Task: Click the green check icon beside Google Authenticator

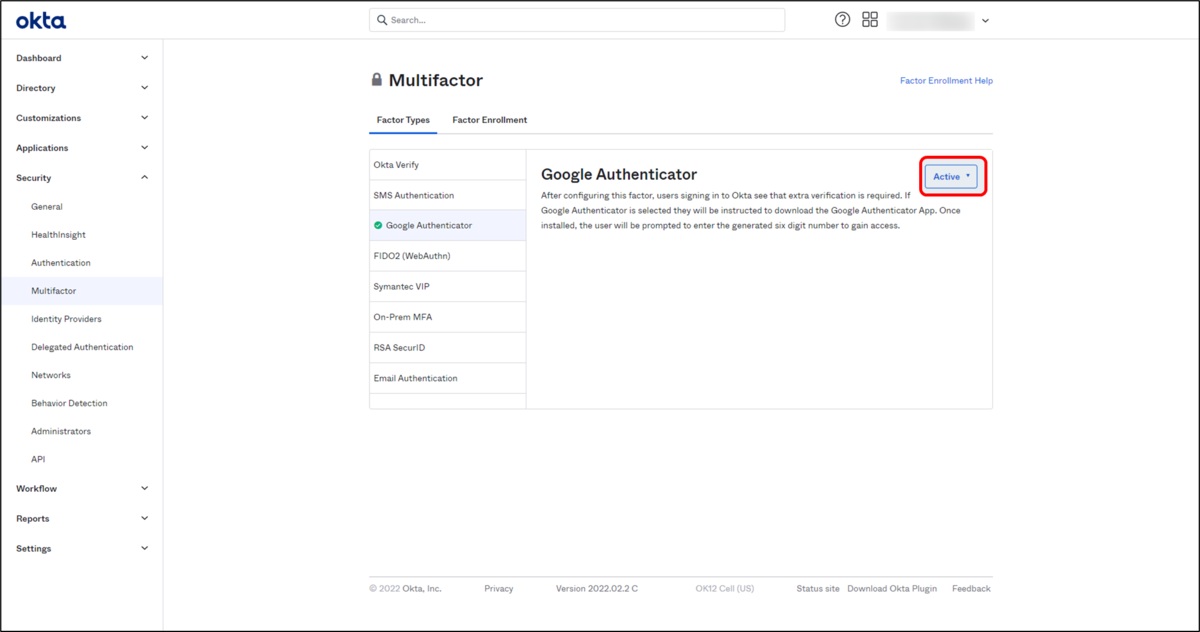Action: tap(378, 226)
